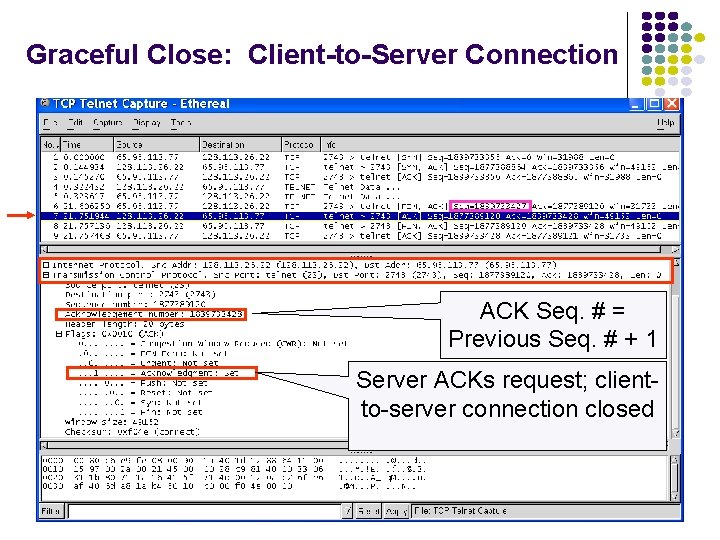Open the filter history dropdown arrow
This screenshot has width=720, height=540.
pyautogui.click(x=348, y=511)
